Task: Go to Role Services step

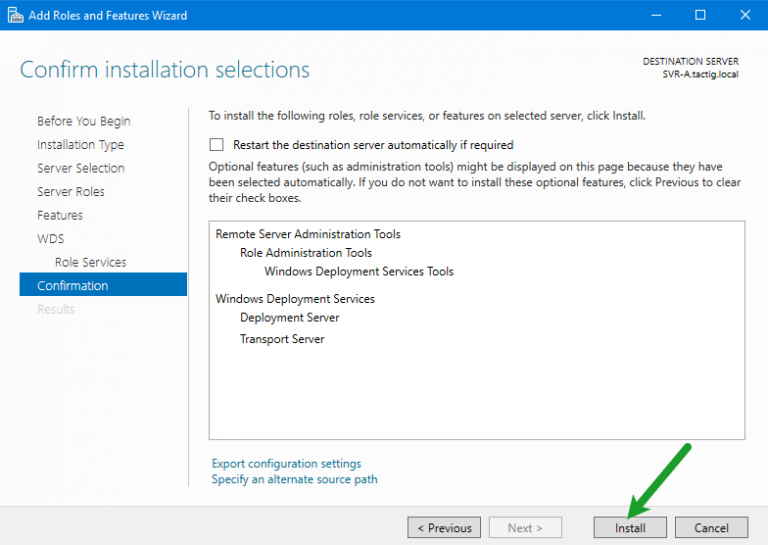Action: coord(91,262)
